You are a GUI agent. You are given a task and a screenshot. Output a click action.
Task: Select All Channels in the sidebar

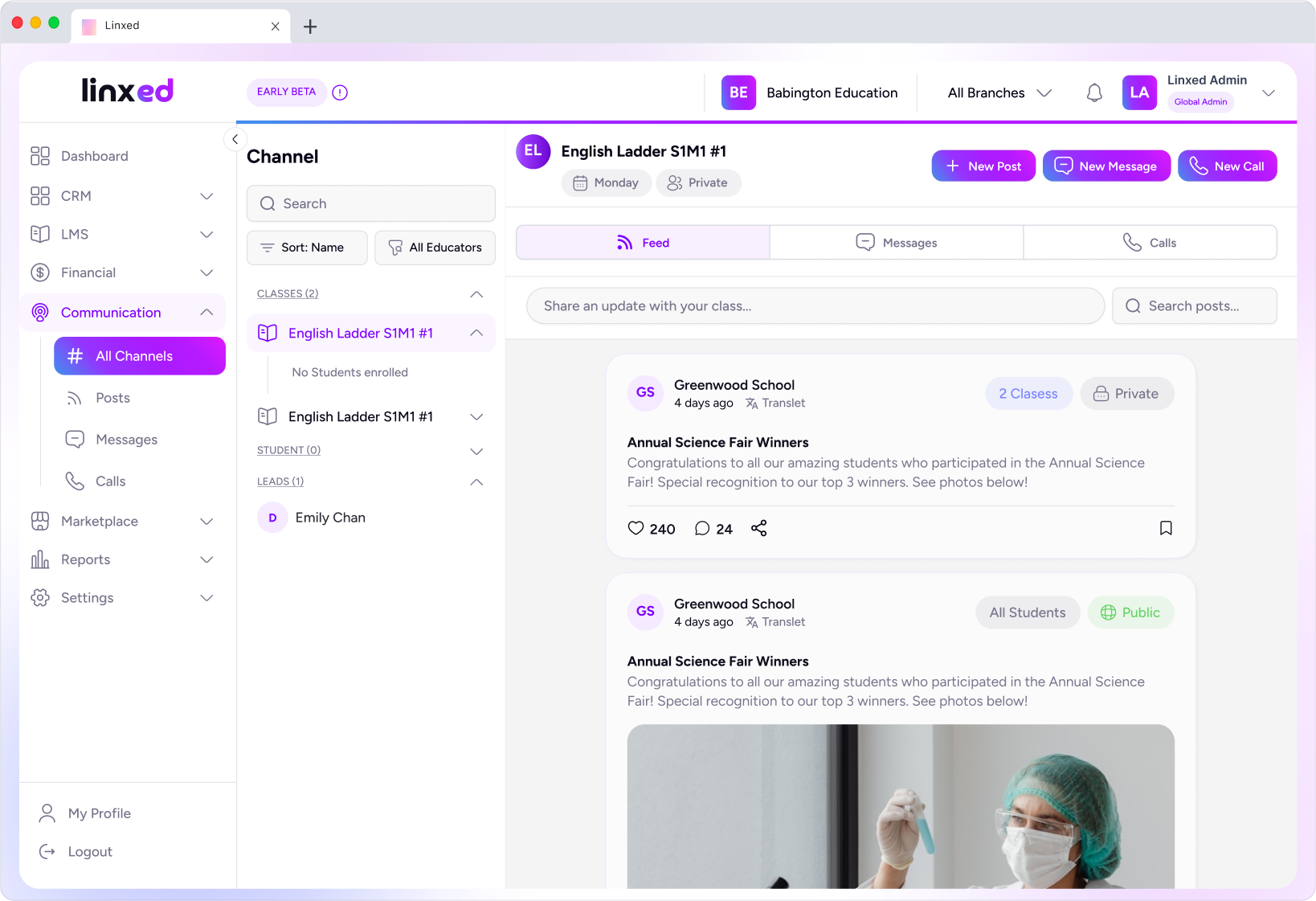[140, 356]
